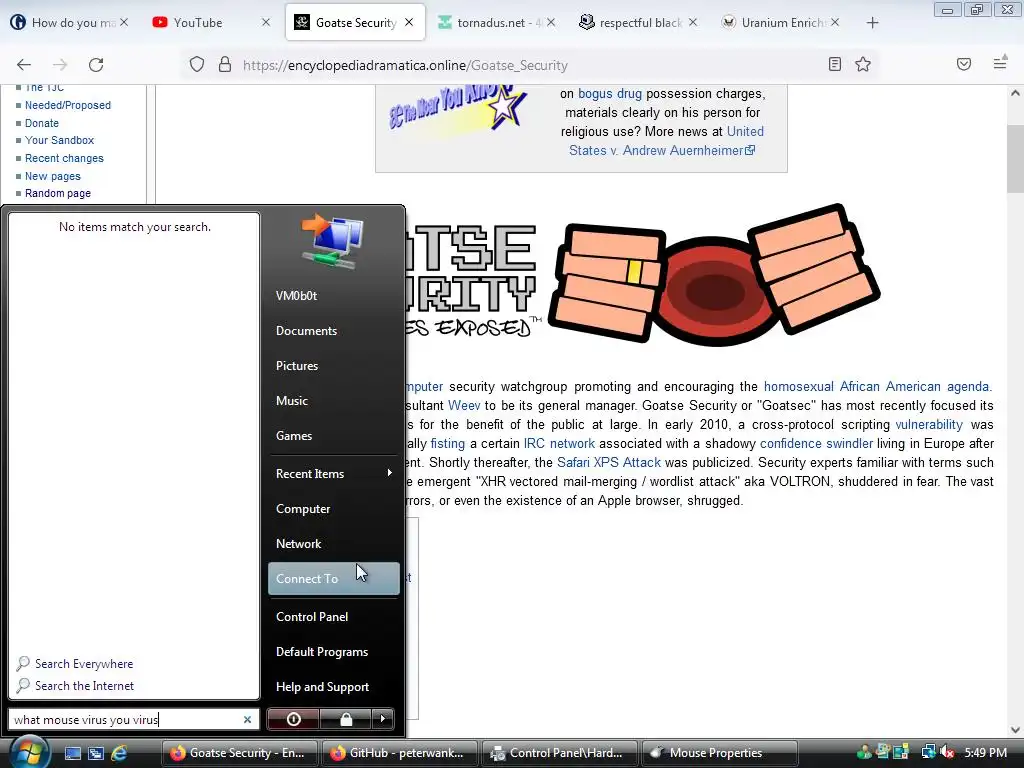Switch to the Uranium Enrich tab

780,22
